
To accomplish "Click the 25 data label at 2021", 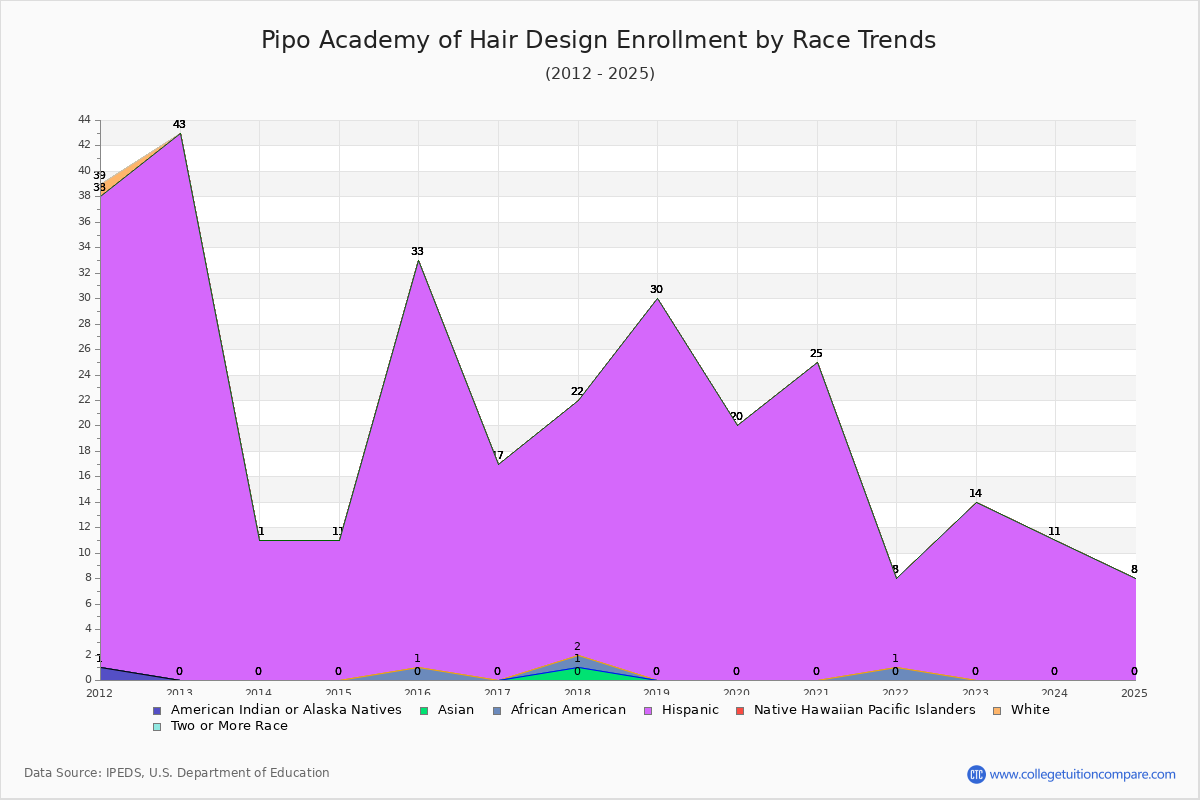I will pos(816,354).
